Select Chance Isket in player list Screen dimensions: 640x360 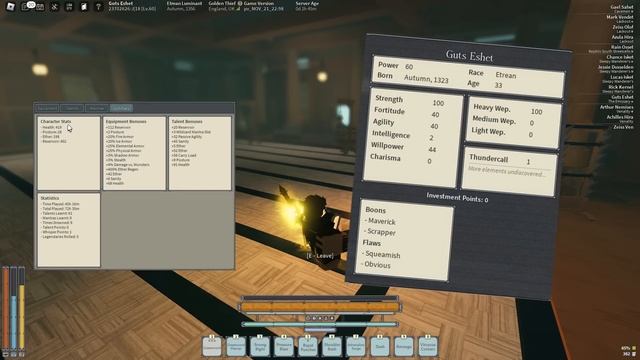point(620,57)
